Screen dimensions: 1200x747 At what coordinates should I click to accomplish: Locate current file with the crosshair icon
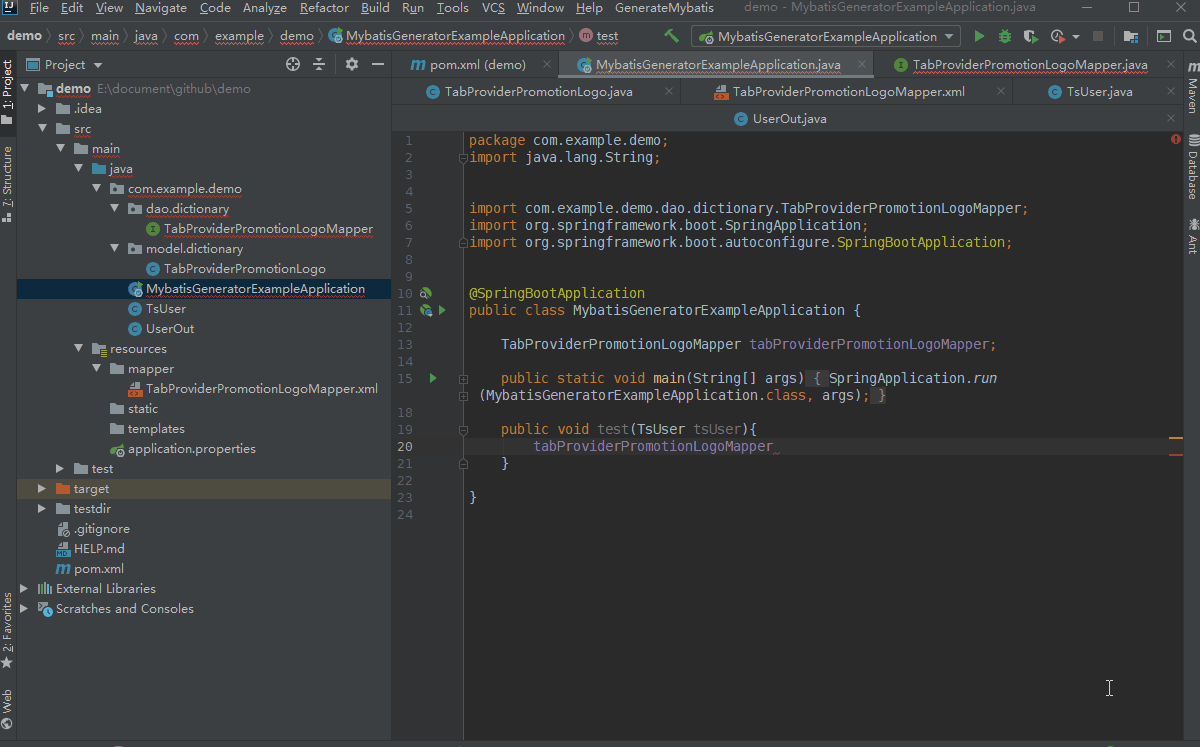tap(292, 64)
